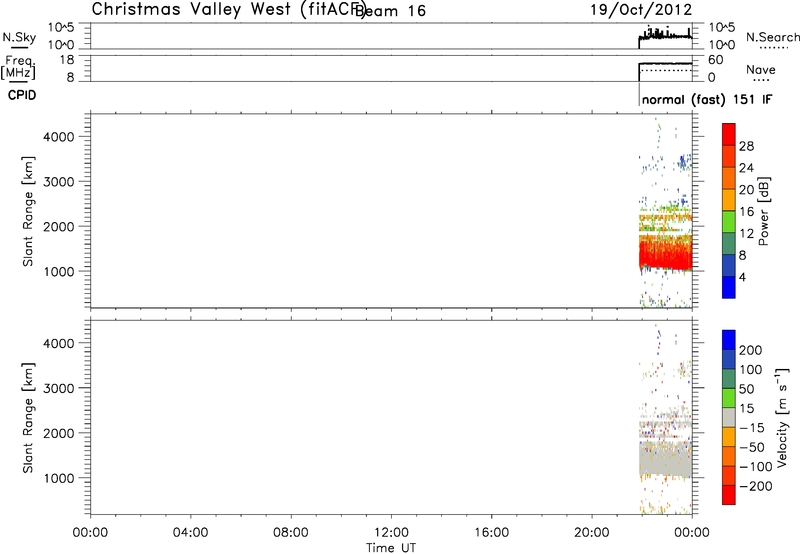
Task: Click the 'Velocity [m s-1]' colorbar label
Action: 782,417
